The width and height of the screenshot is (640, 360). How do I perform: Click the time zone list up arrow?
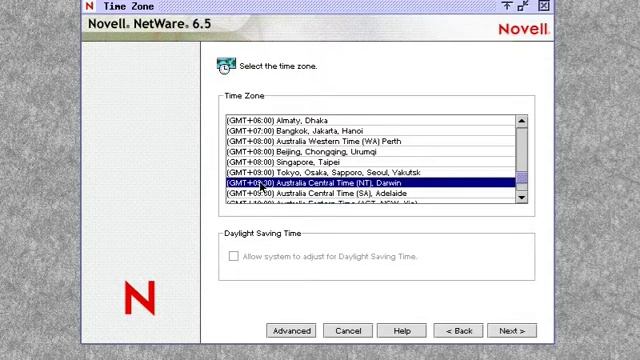tap(521, 121)
